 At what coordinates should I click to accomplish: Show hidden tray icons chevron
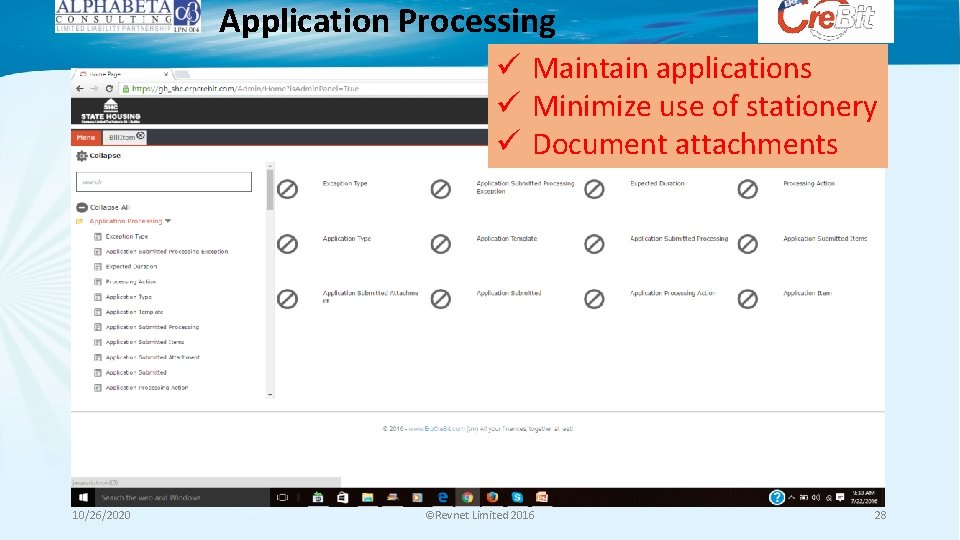click(792, 497)
